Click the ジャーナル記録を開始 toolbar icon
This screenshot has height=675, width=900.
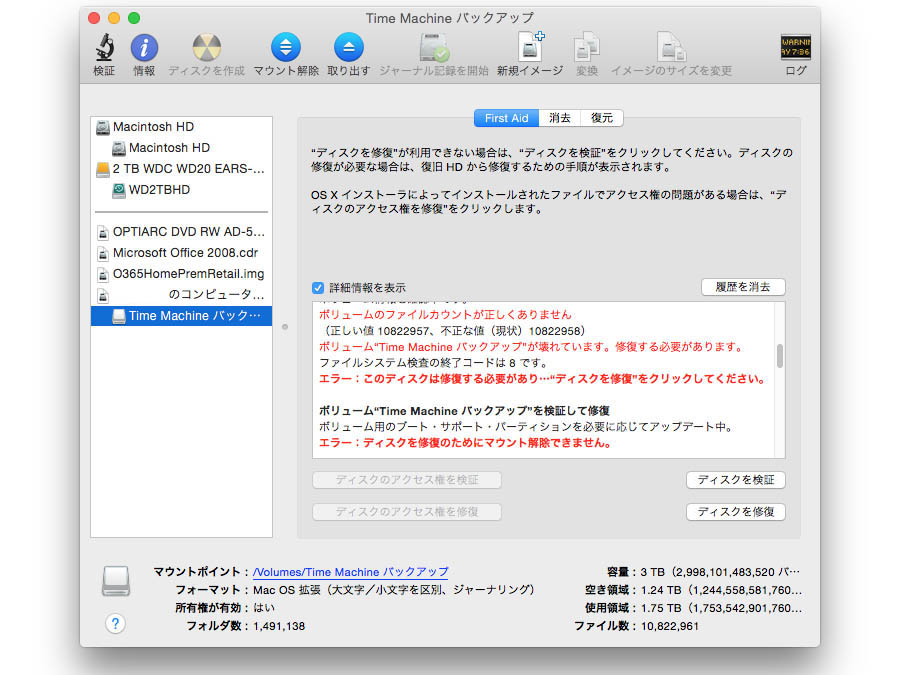[434, 47]
